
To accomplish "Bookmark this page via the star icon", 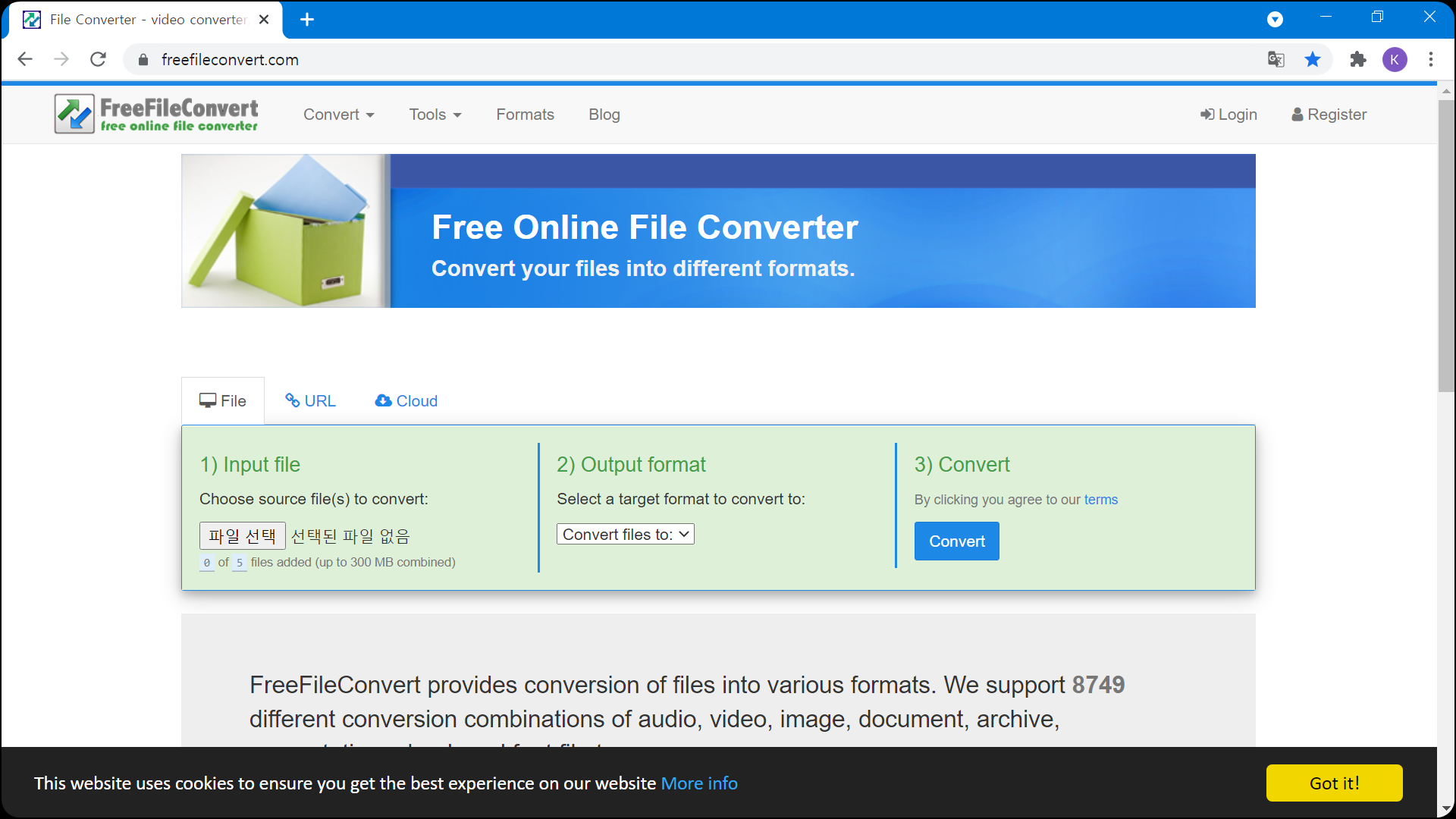I will 1313,59.
